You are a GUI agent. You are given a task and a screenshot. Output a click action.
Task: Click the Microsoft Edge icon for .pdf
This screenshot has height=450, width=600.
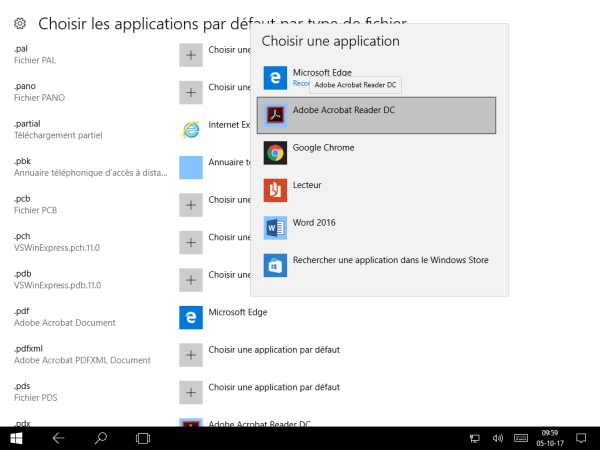(191, 318)
